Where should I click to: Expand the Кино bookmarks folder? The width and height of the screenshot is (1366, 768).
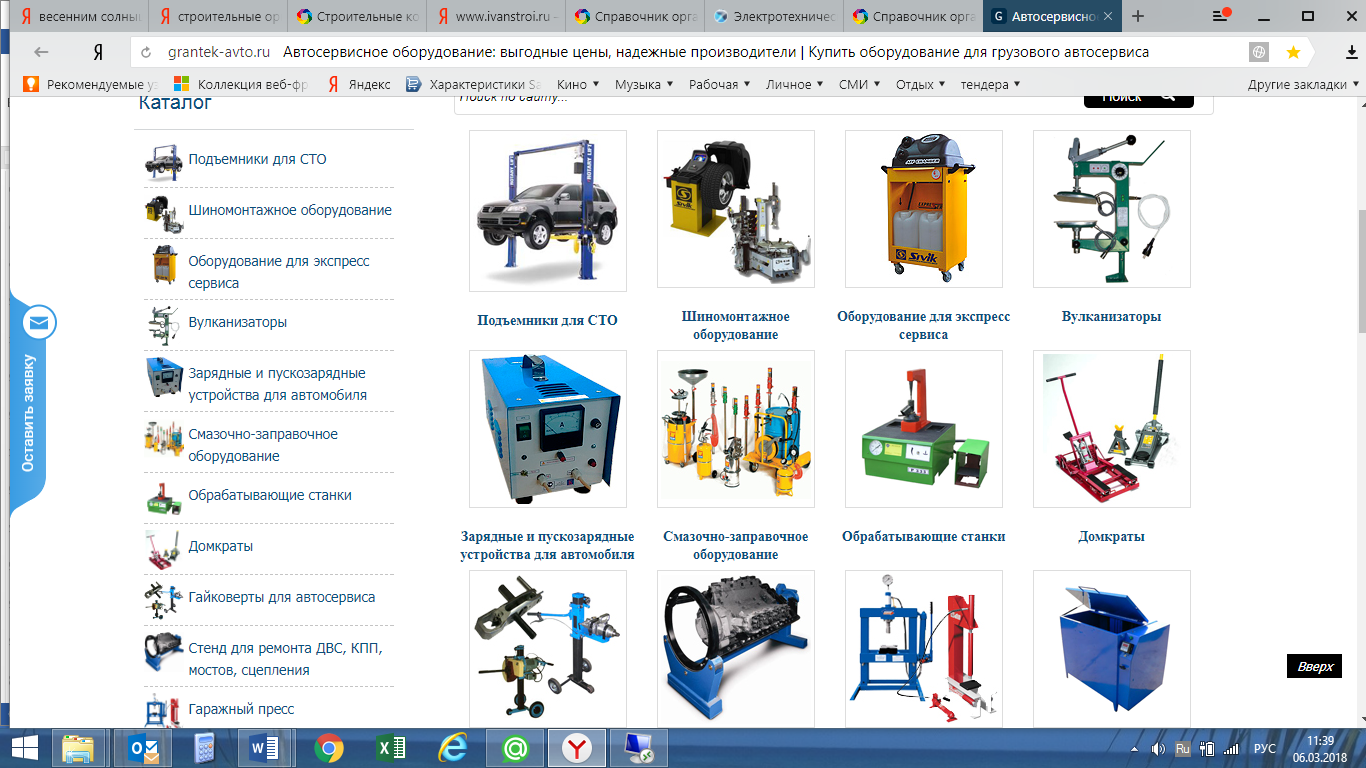coord(578,85)
